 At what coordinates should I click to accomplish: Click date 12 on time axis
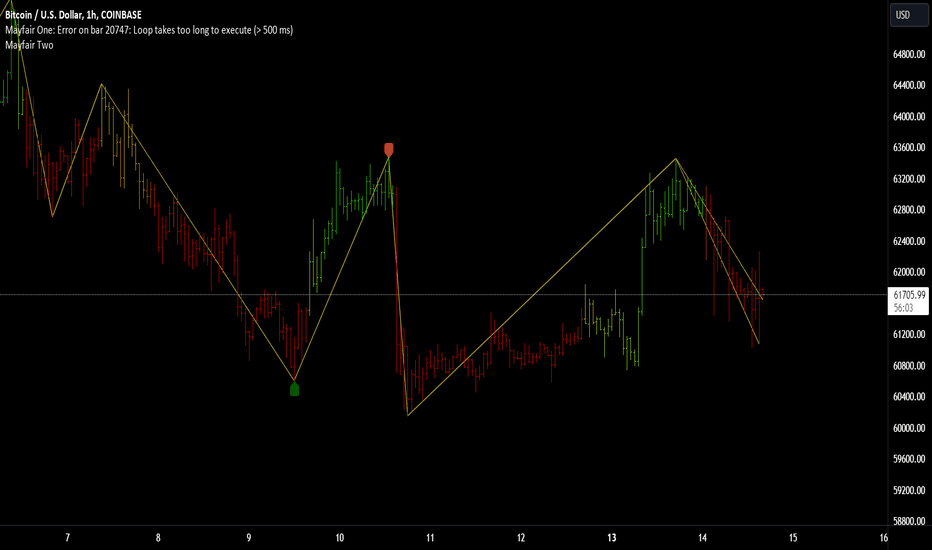[x=521, y=538]
